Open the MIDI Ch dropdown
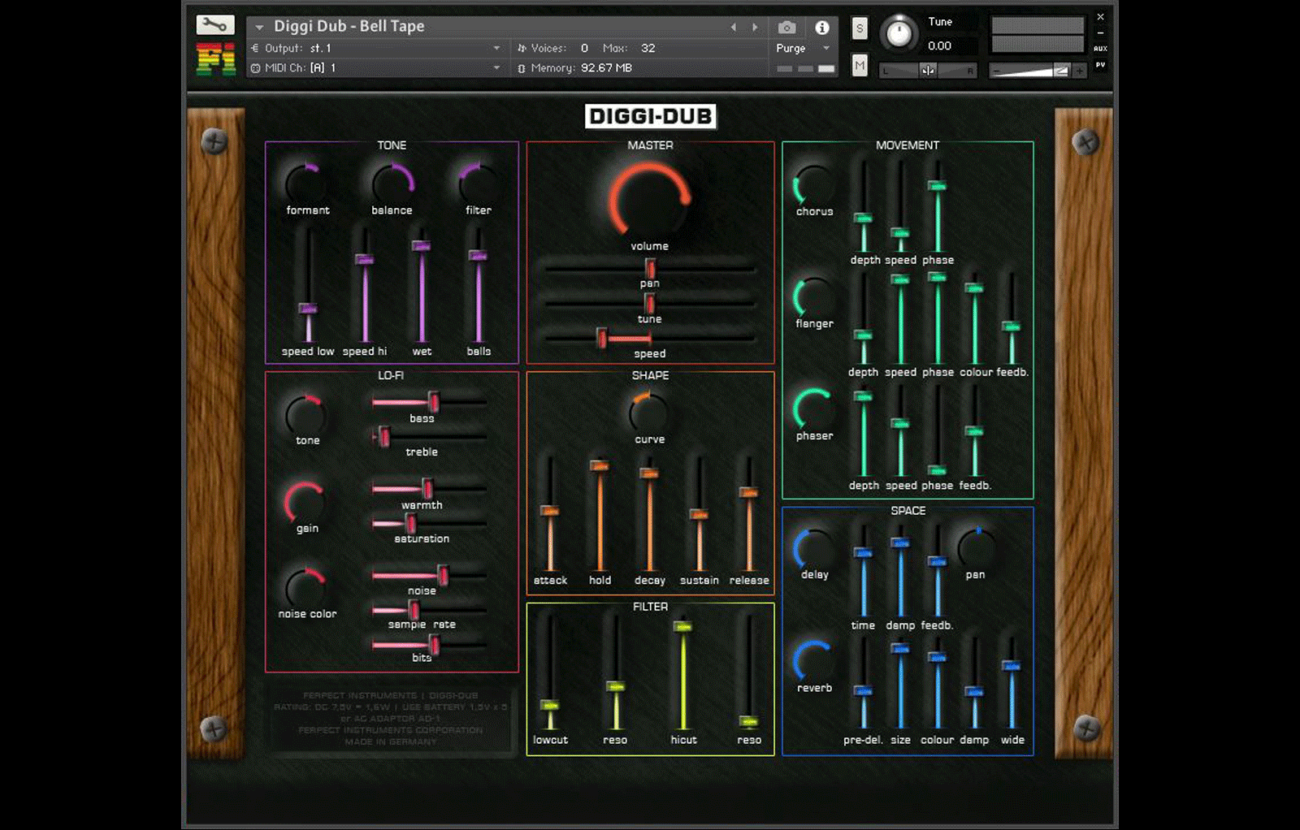The image size is (1300, 830). tap(376, 68)
